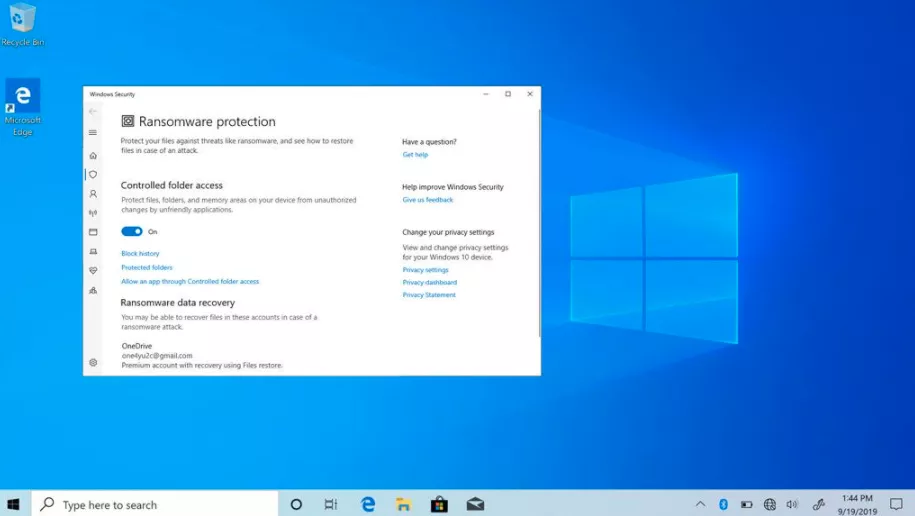Select the 'OneDrive' label text
This screenshot has height=516, width=915.
[x=137, y=346]
